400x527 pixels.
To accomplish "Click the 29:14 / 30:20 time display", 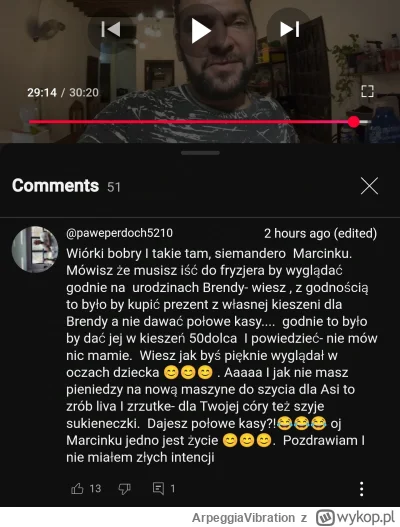I will pos(63,92).
